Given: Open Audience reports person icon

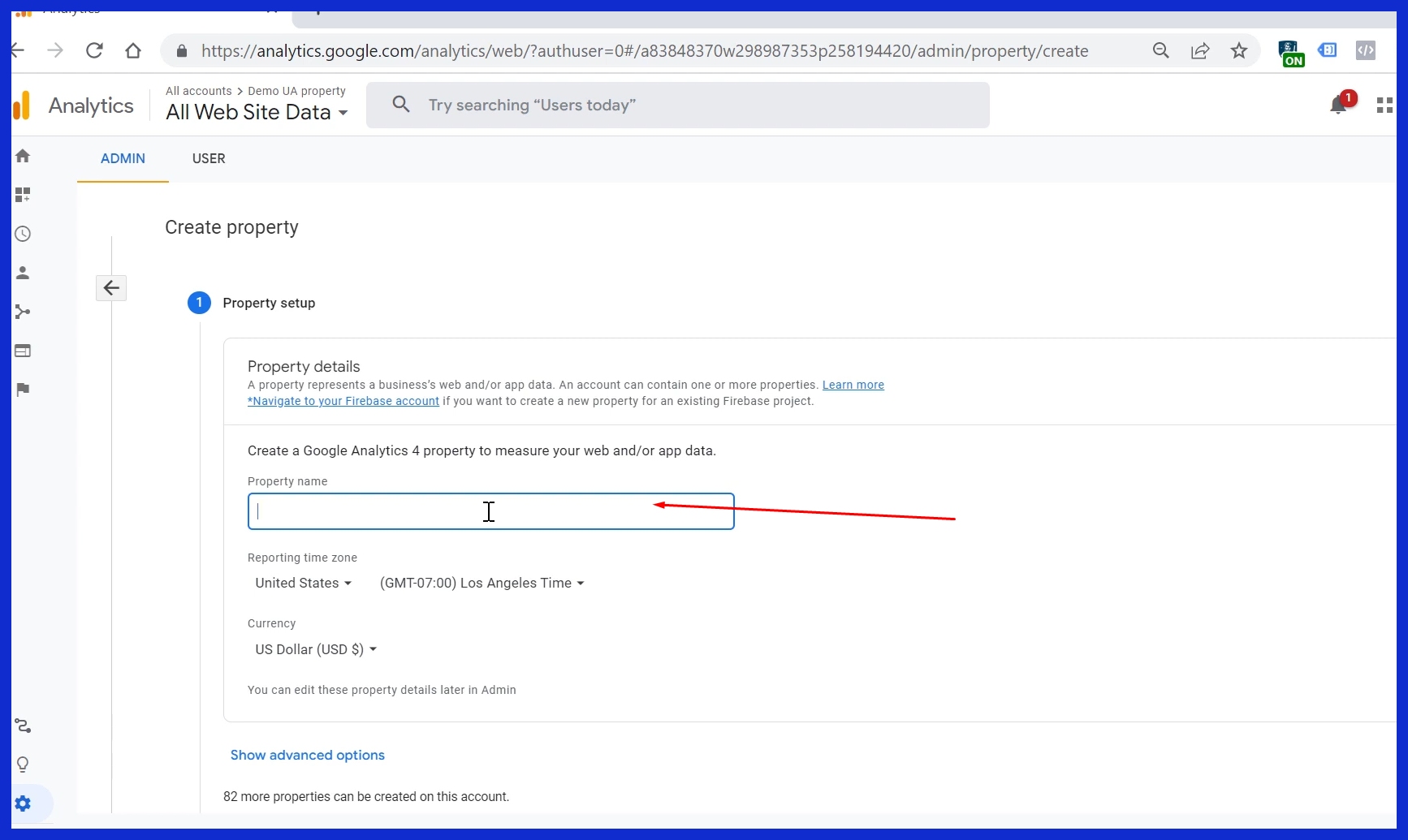Looking at the screenshot, I should point(23,273).
